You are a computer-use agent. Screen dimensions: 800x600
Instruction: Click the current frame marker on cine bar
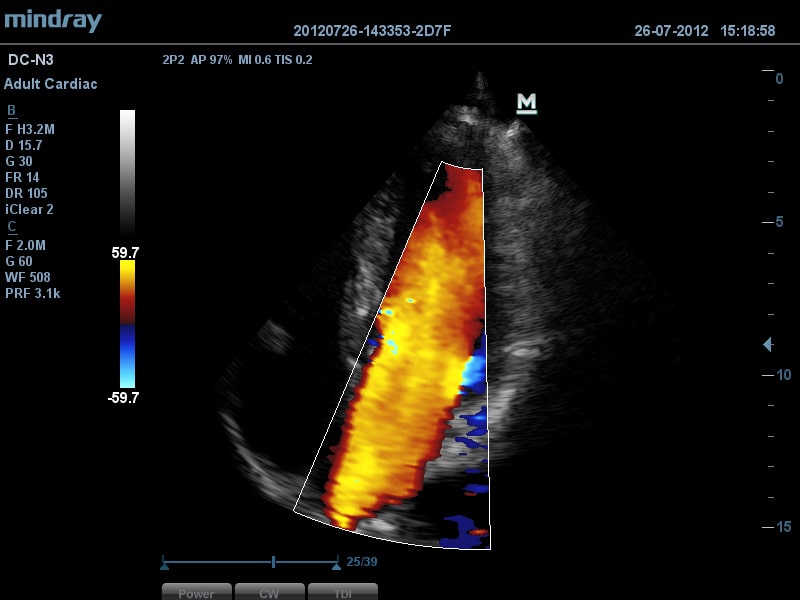click(x=273, y=562)
